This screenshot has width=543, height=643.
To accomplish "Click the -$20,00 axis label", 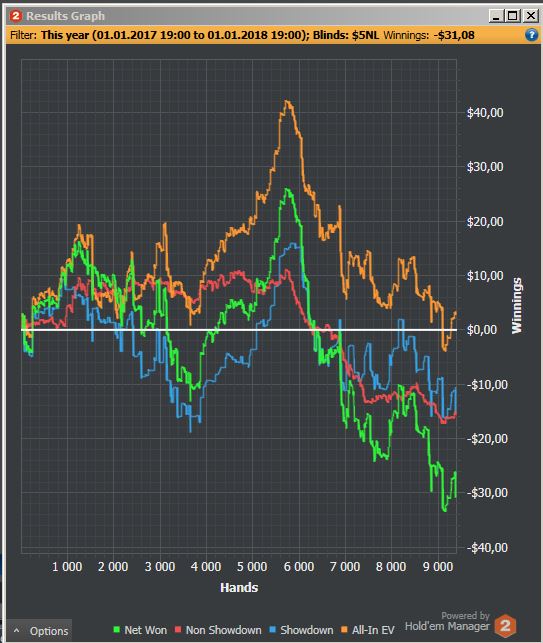I will (487, 439).
